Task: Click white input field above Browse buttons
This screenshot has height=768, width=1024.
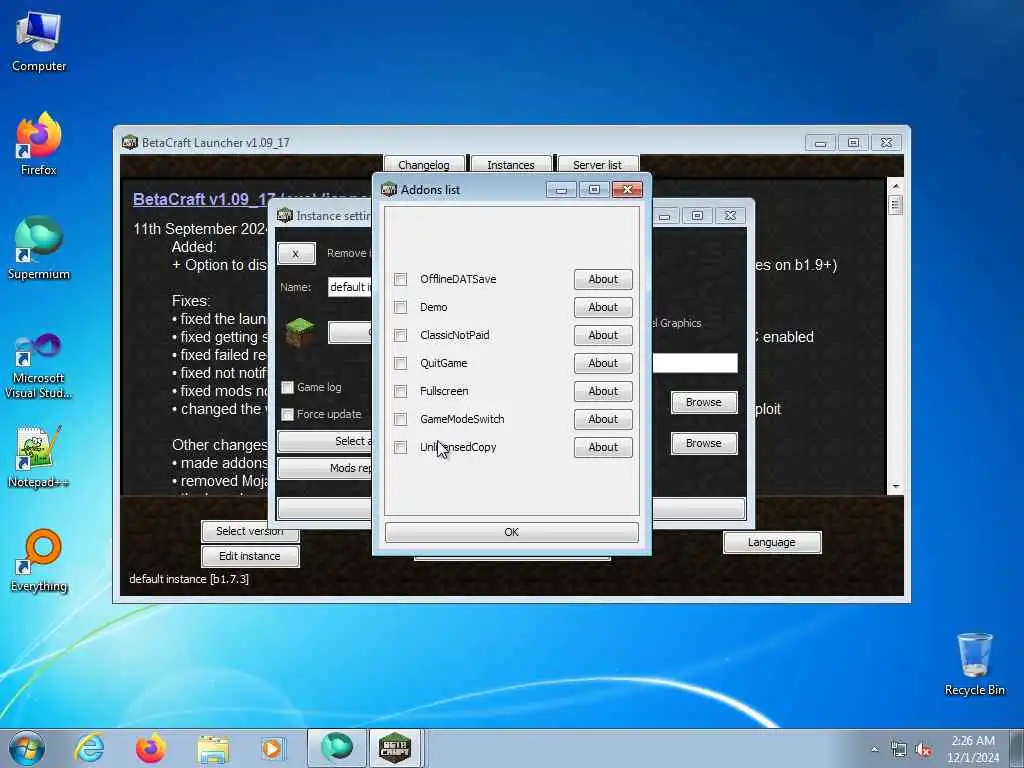Action: [695, 363]
